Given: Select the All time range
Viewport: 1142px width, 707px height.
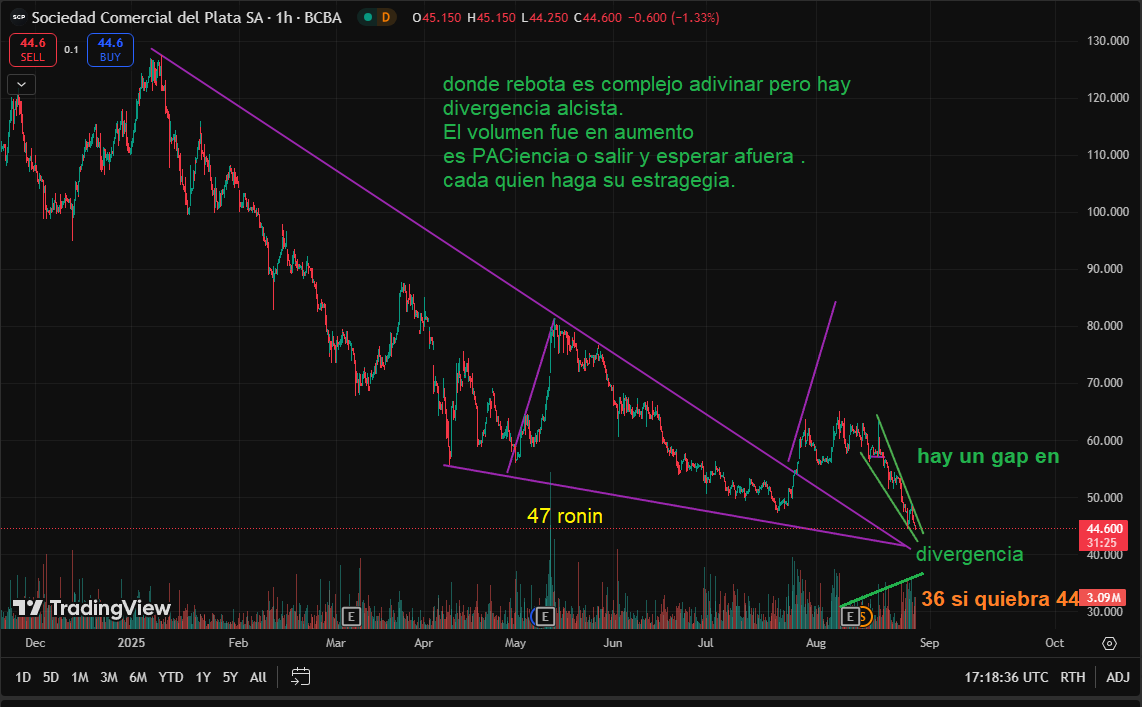Looking at the screenshot, I should (258, 677).
